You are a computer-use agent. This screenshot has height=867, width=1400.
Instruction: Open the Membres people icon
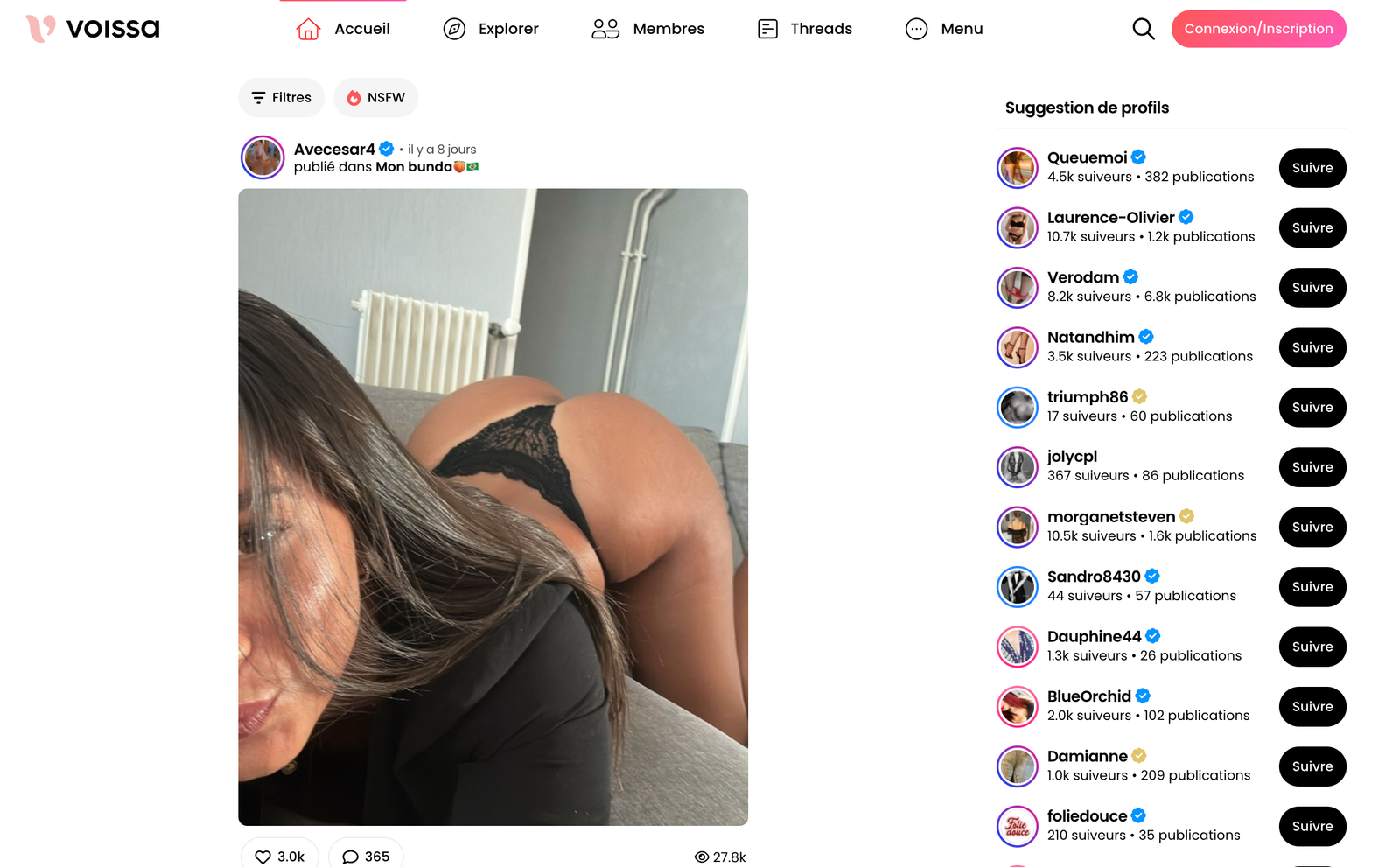605,29
